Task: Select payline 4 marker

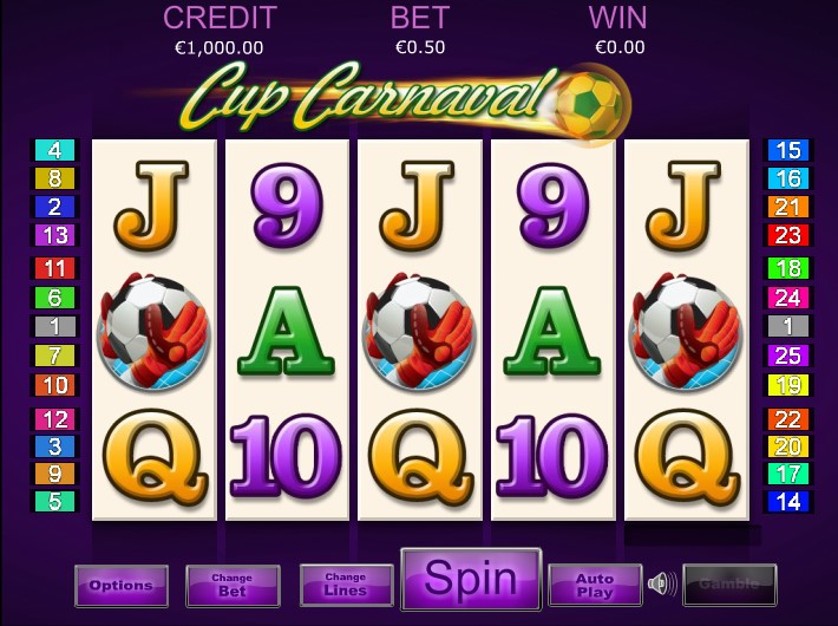Action: tap(55, 151)
